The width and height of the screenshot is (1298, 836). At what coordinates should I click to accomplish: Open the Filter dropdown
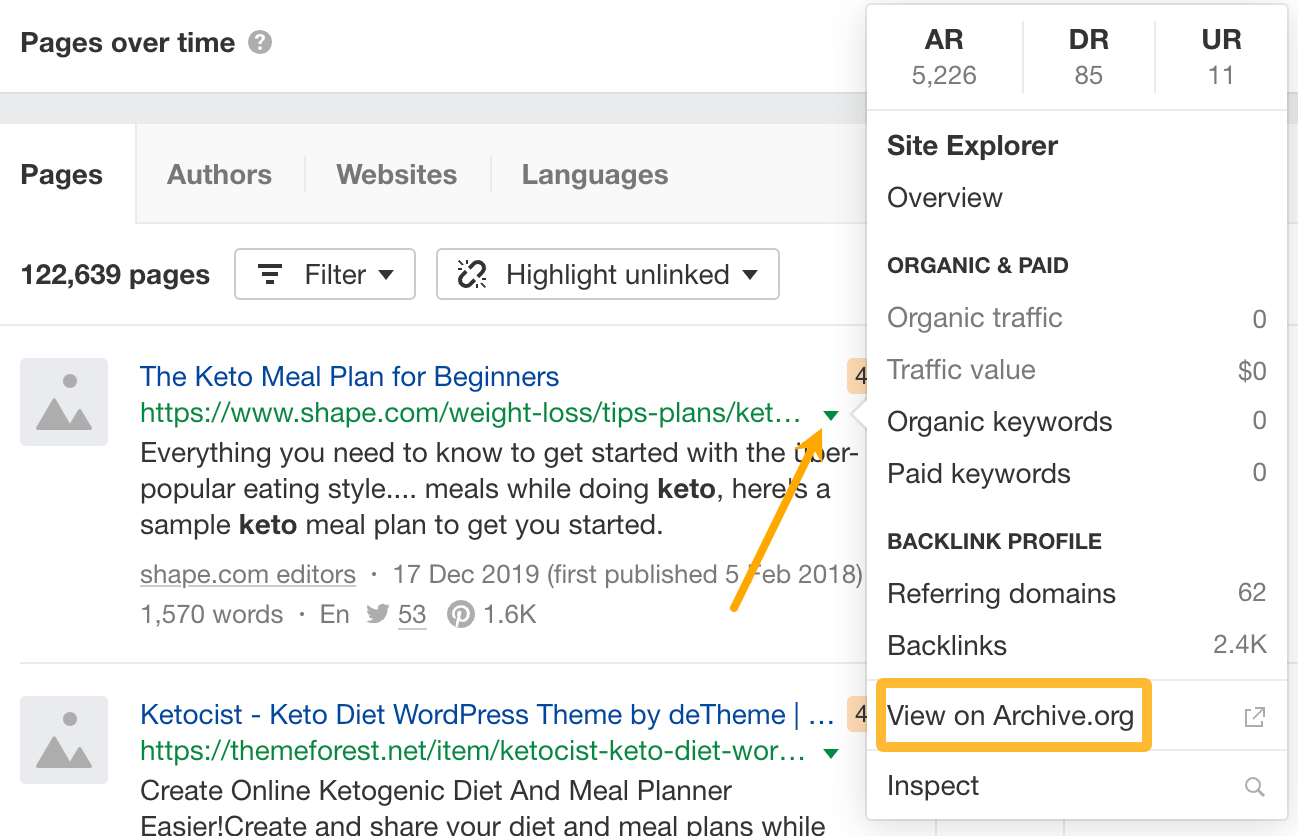pos(325,274)
